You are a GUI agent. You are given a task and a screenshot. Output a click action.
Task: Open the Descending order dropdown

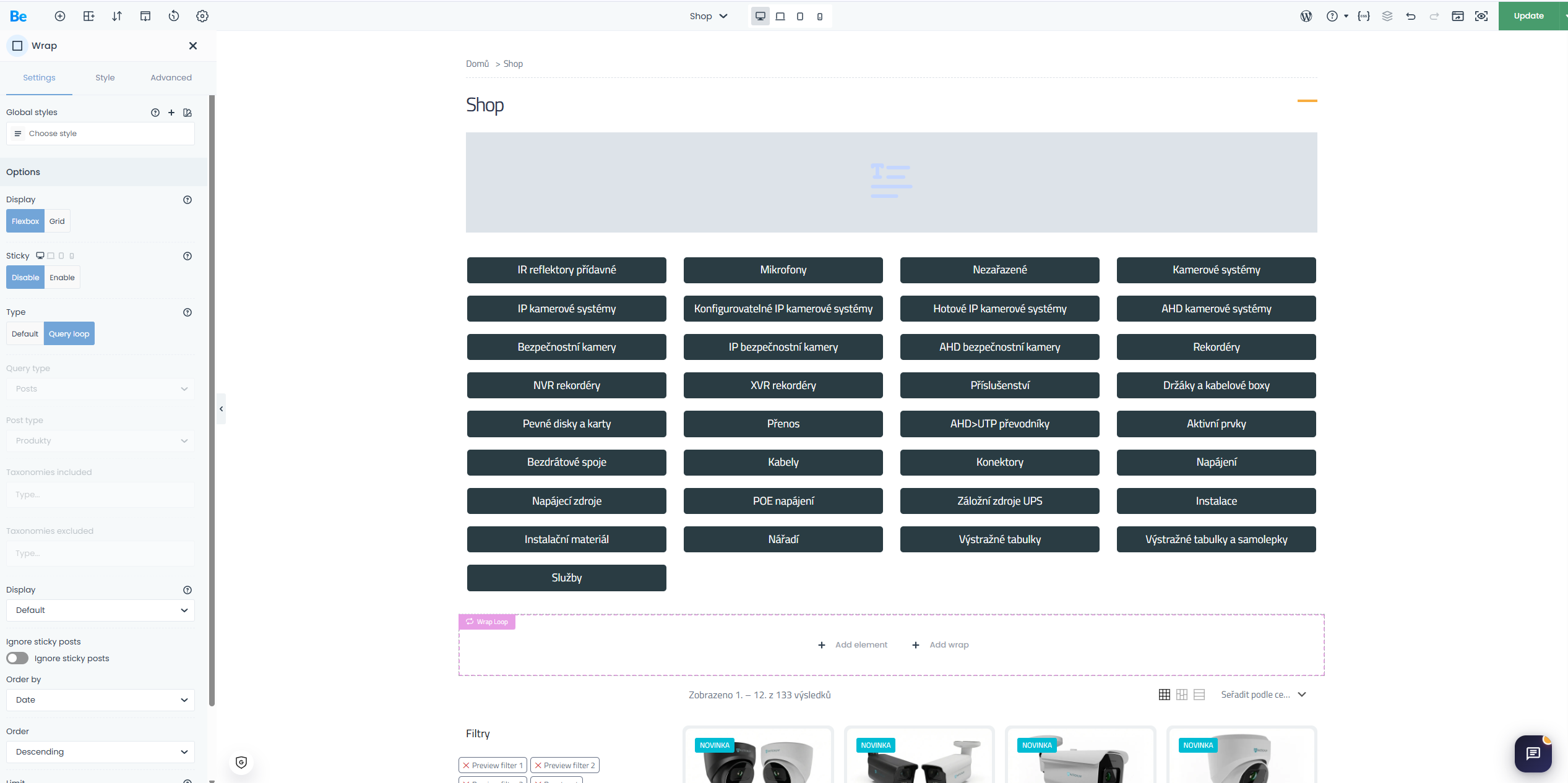(100, 751)
